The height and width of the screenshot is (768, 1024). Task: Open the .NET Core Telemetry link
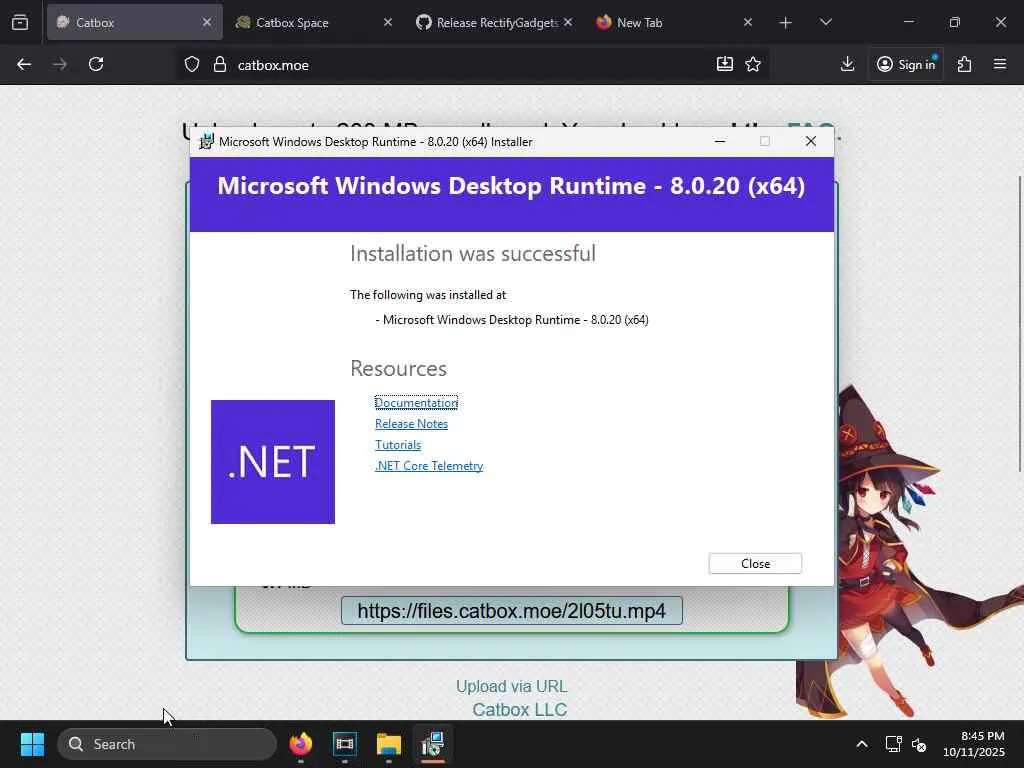click(x=429, y=466)
